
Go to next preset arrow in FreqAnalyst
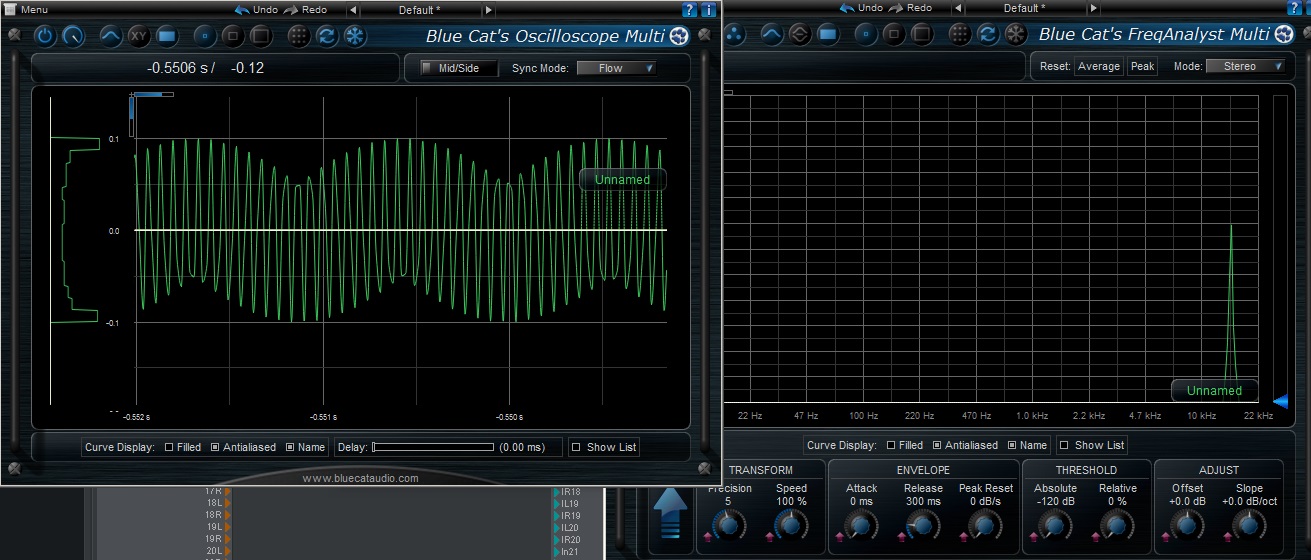1091,8
